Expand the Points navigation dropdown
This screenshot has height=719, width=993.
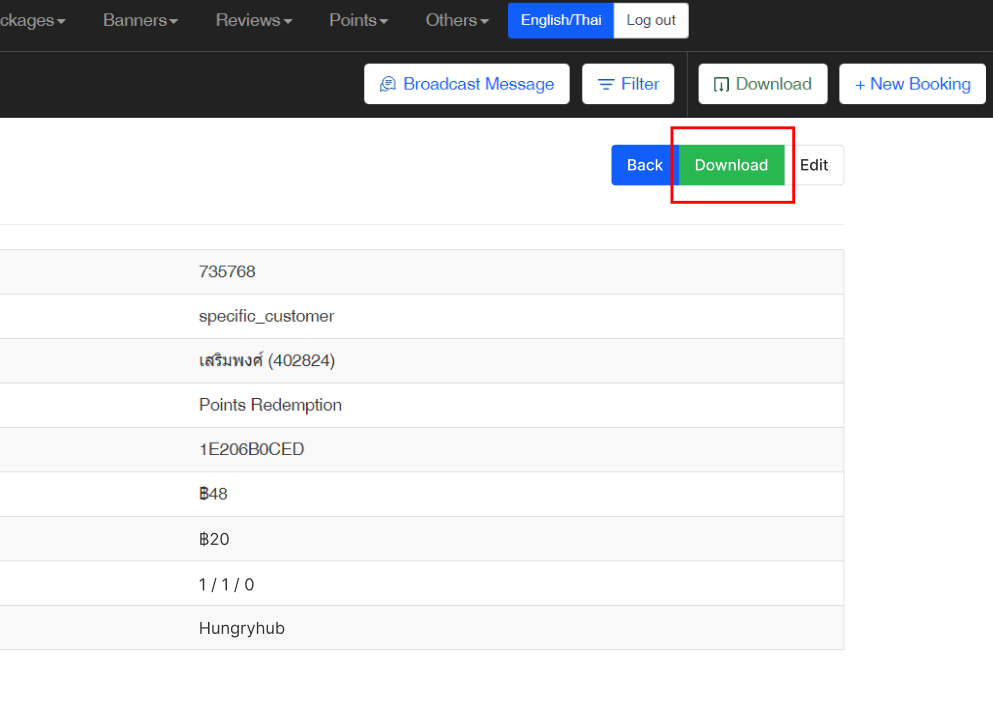[358, 20]
